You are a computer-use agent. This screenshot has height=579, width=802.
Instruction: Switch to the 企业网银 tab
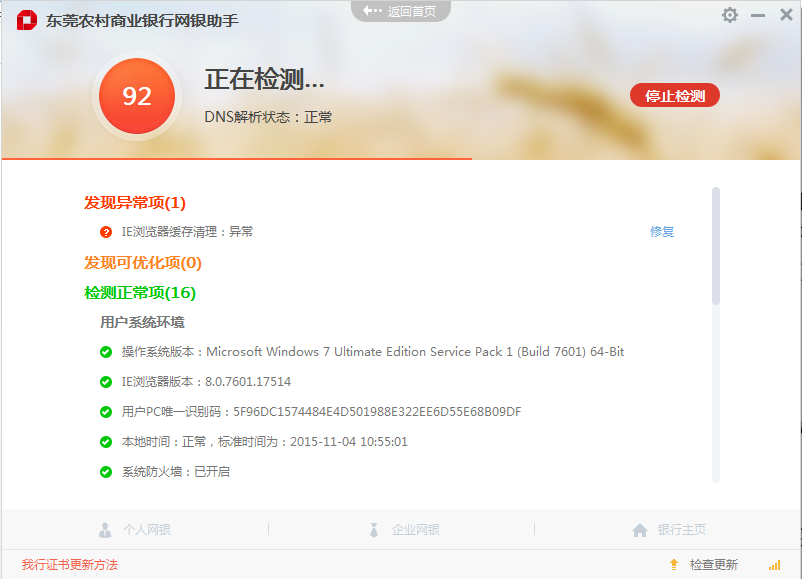(403, 530)
